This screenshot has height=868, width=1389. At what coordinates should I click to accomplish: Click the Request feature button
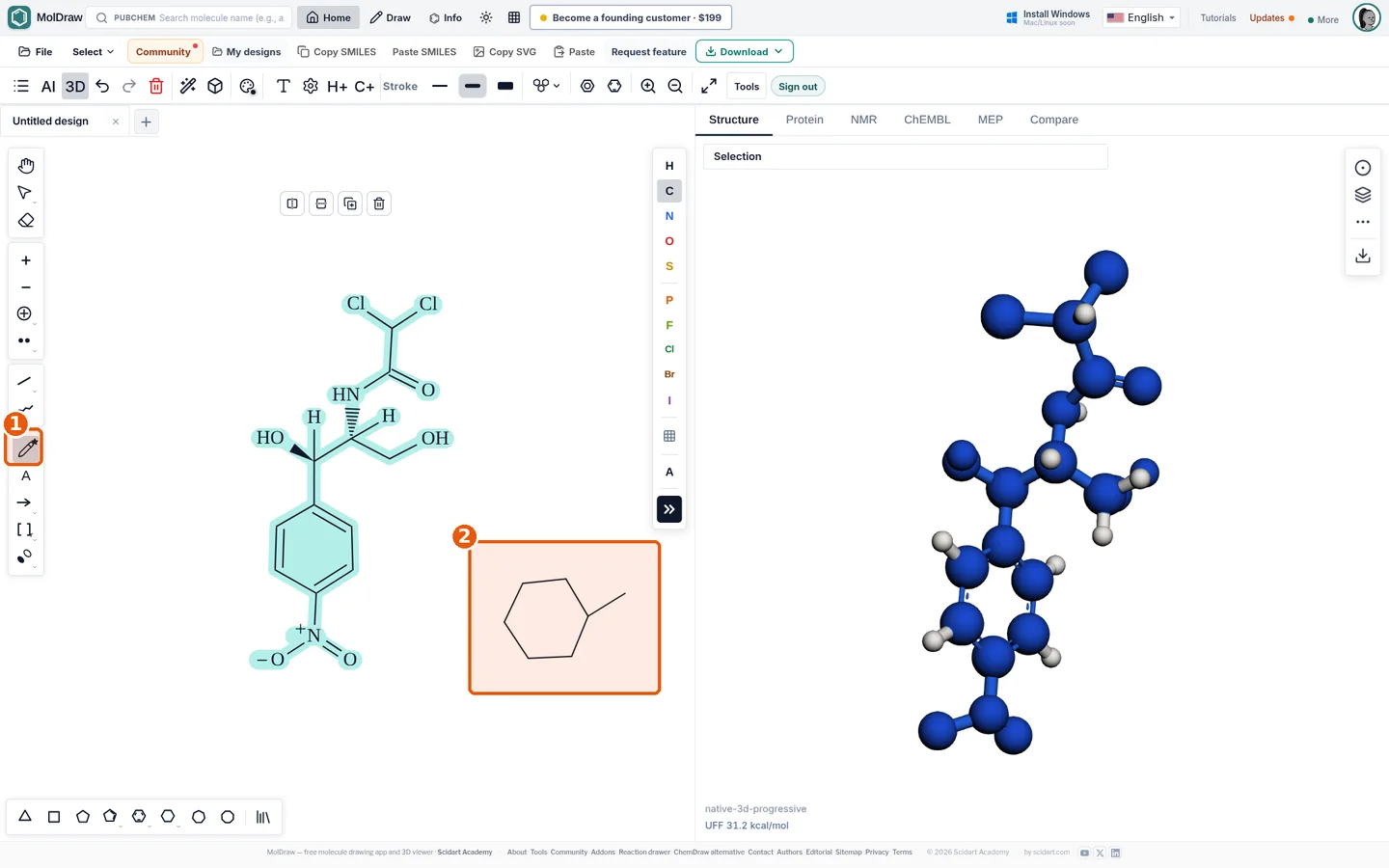pyautogui.click(x=648, y=52)
